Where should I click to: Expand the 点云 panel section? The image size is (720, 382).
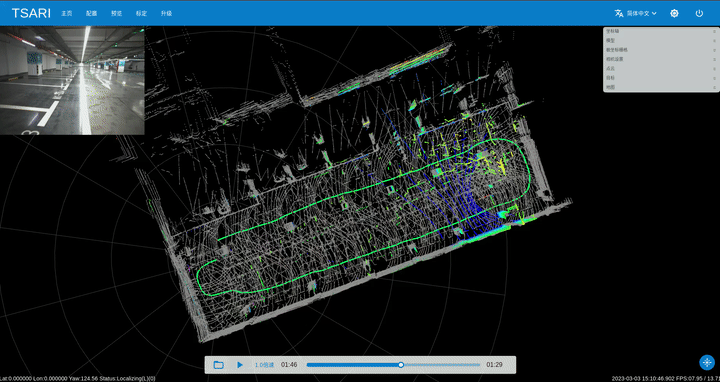(661, 68)
